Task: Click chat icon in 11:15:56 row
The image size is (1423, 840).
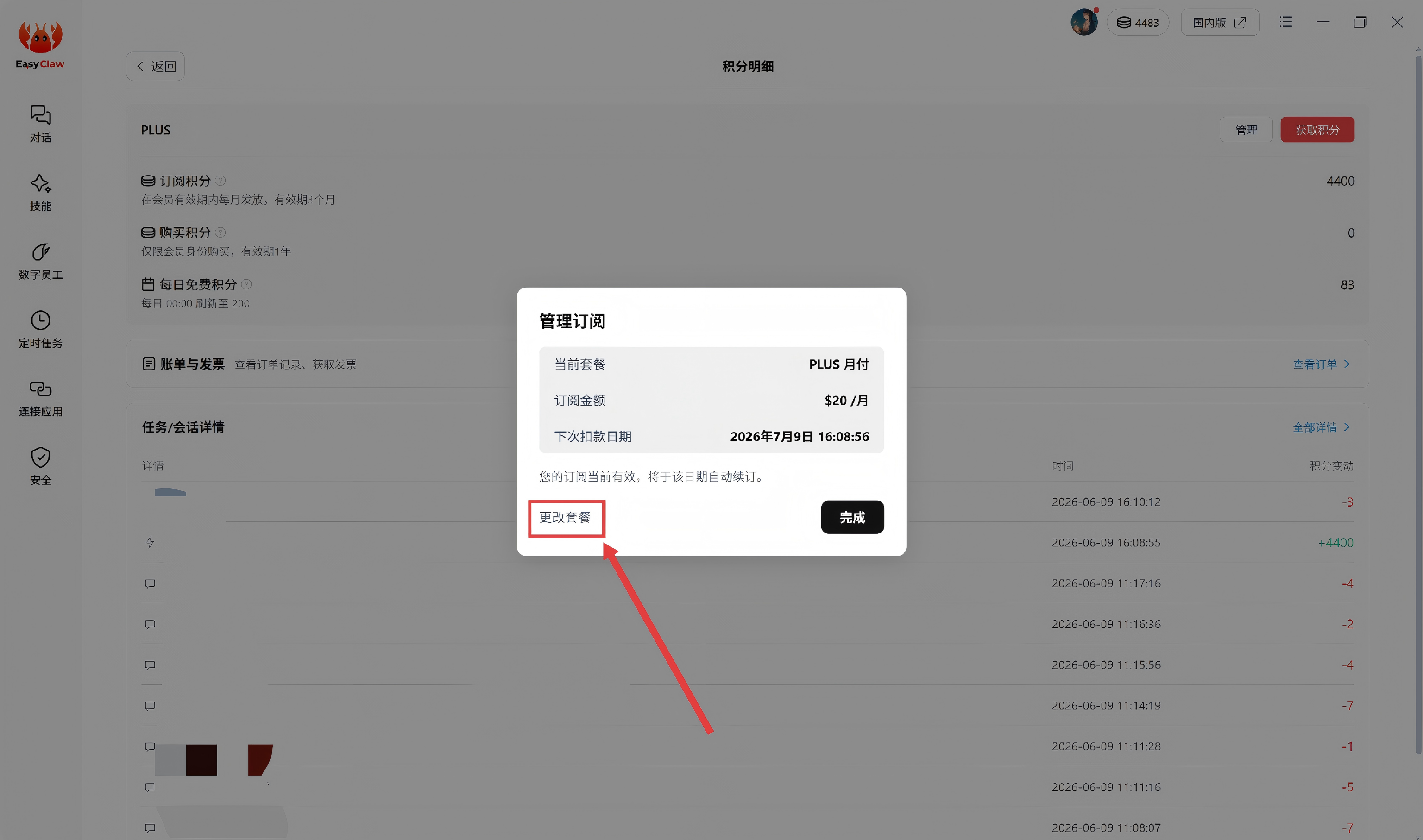Action: tap(150, 664)
